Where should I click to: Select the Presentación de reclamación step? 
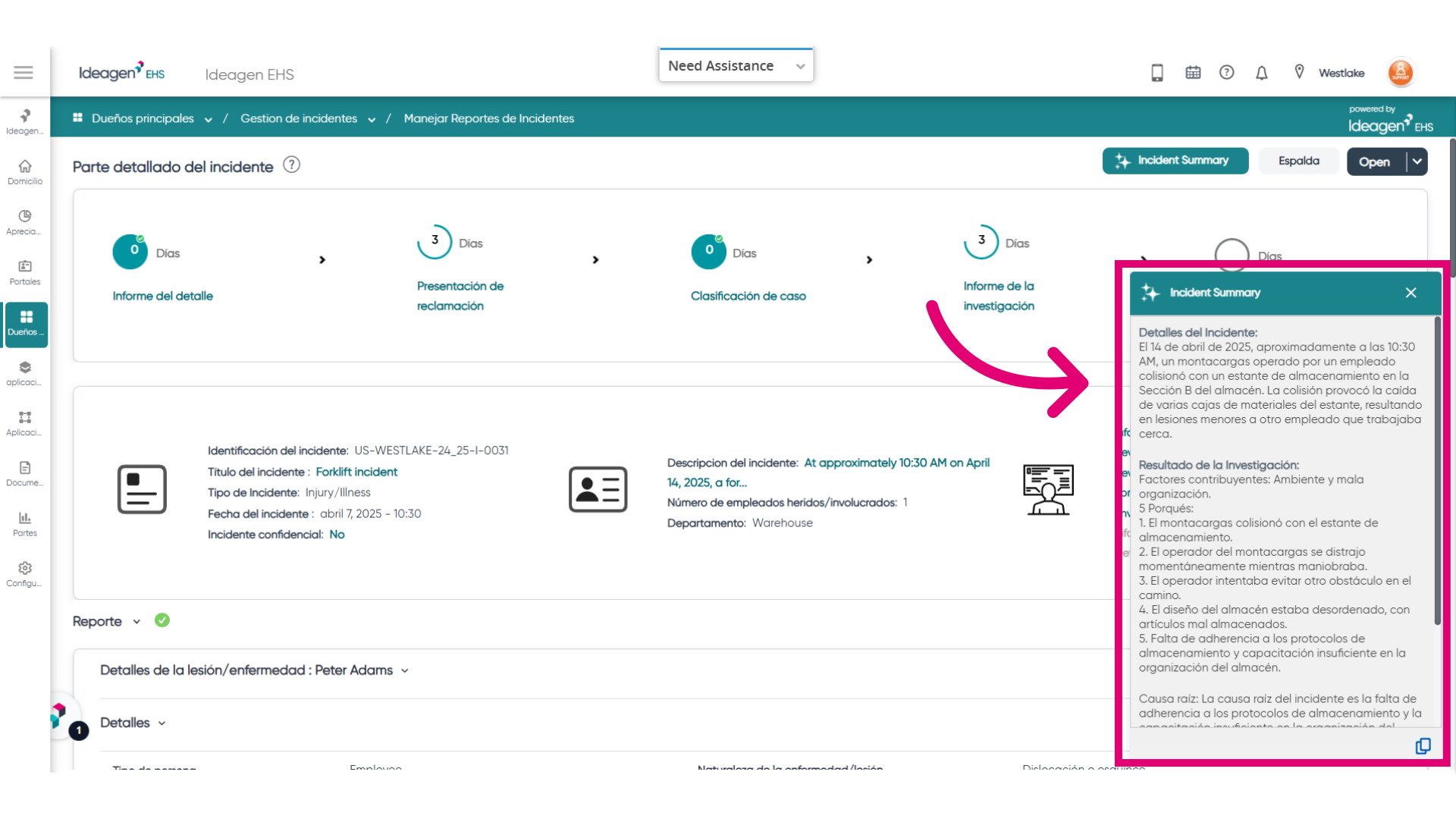click(460, 296)
